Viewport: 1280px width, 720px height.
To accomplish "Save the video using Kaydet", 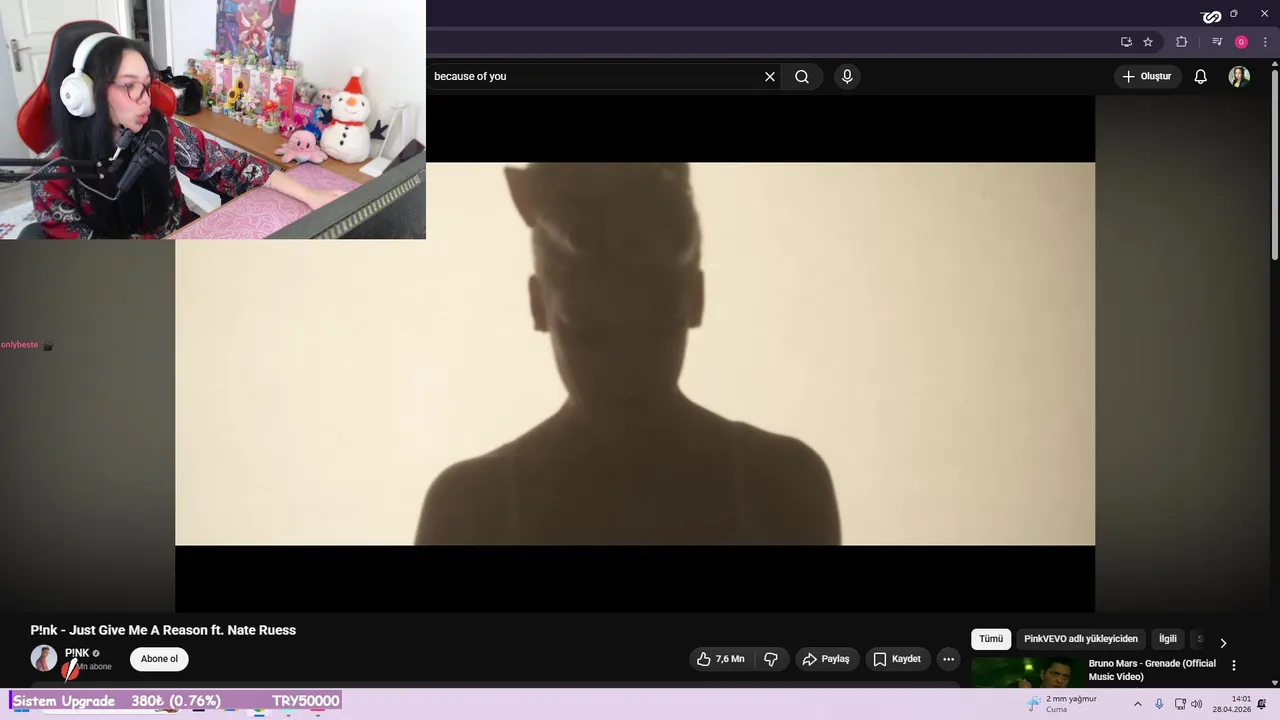I will (x=897, y=659).
